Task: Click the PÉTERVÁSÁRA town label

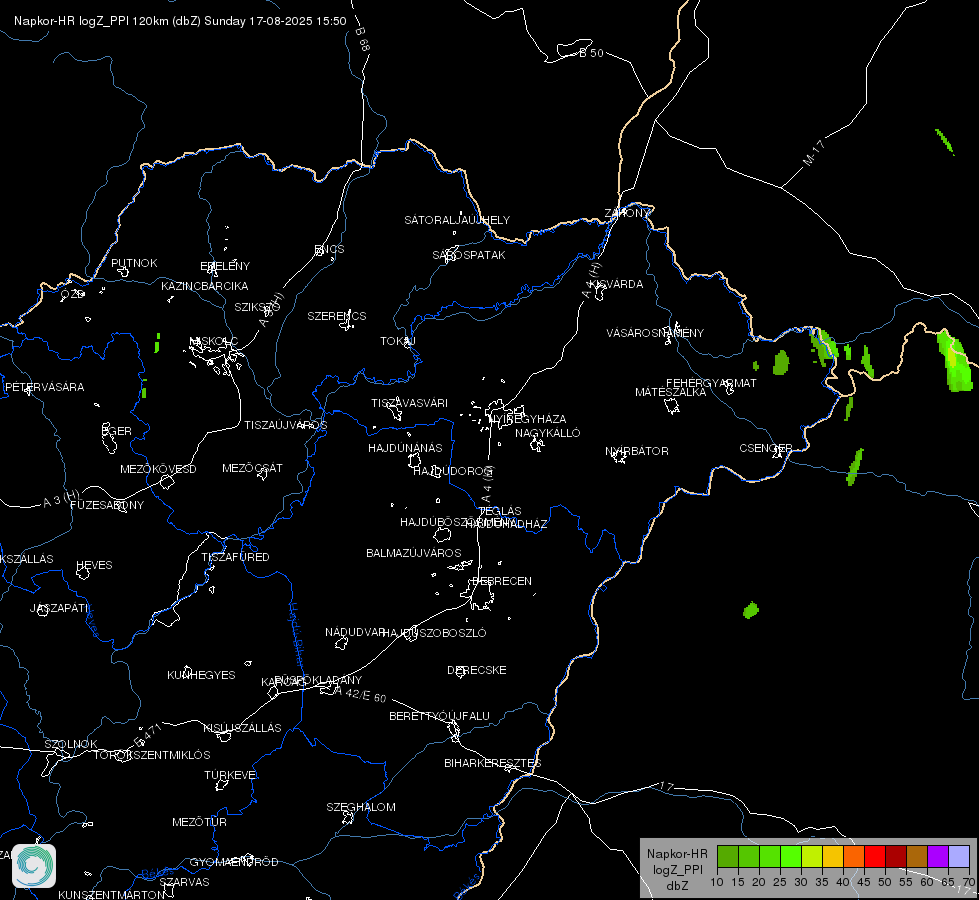Action: pos(44,387)
